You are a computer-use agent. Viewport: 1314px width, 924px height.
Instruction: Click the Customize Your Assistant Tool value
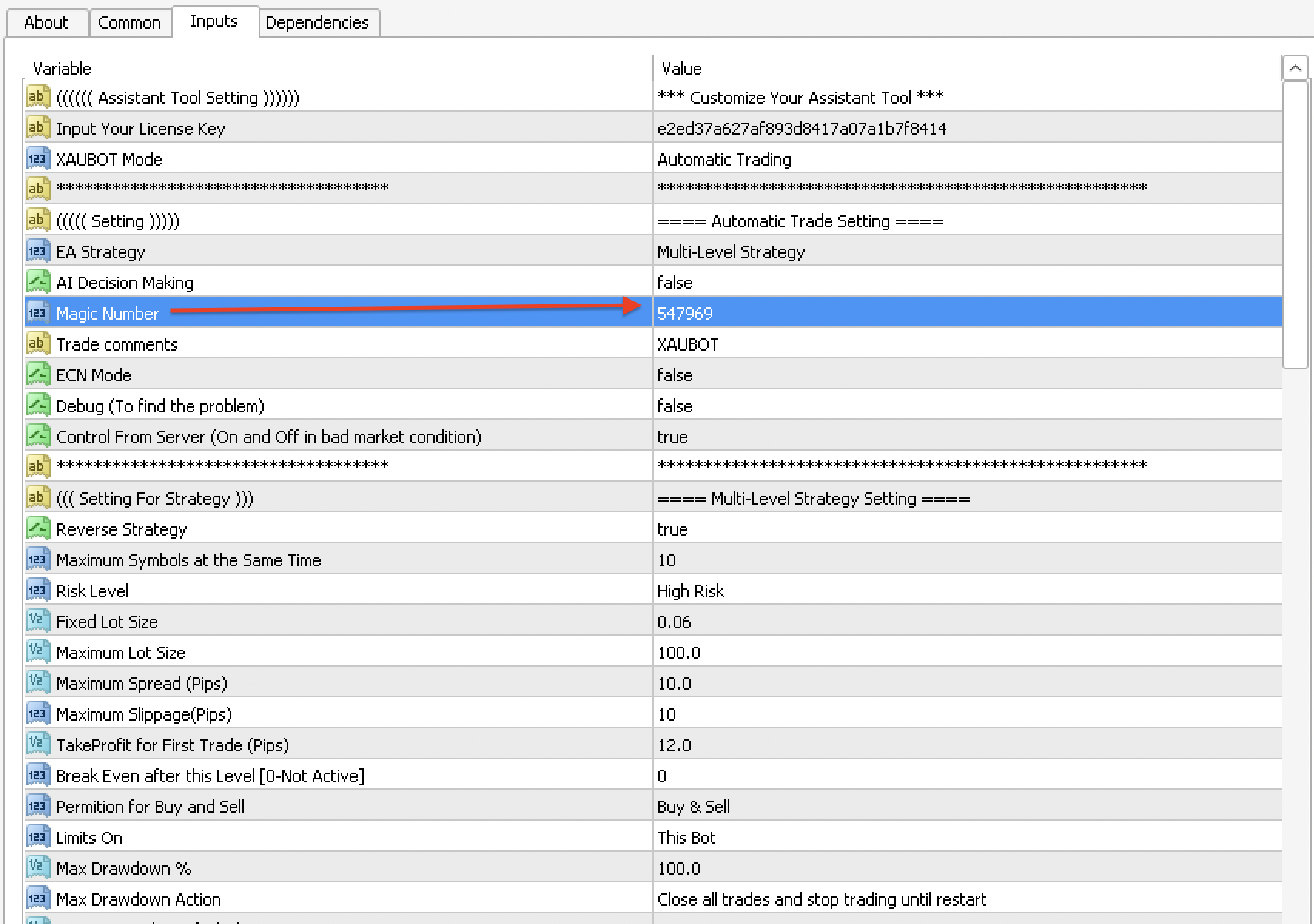[x=800, y=98]
